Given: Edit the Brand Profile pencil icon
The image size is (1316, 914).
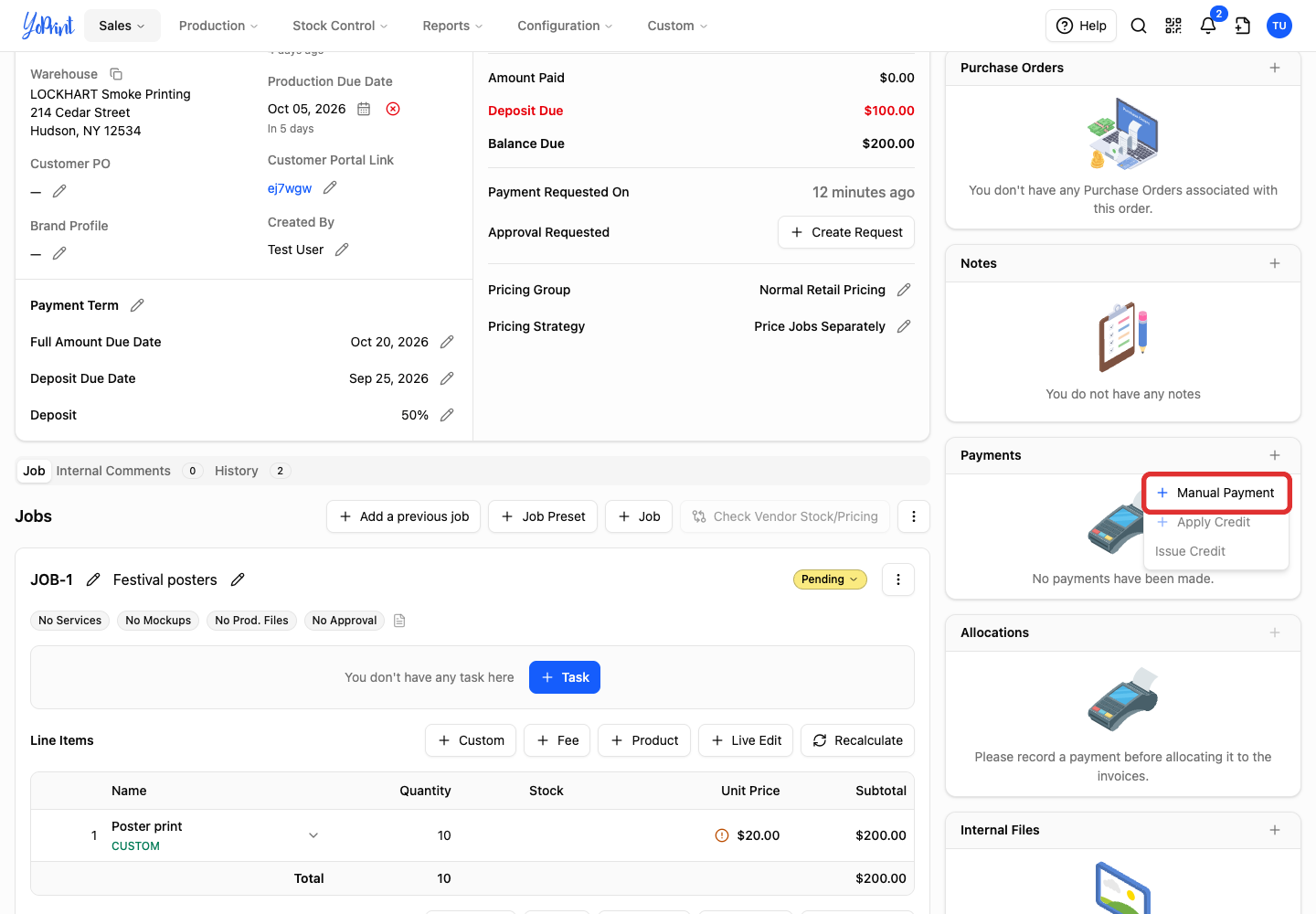Looking at the screenshot, I should [59, 253].
